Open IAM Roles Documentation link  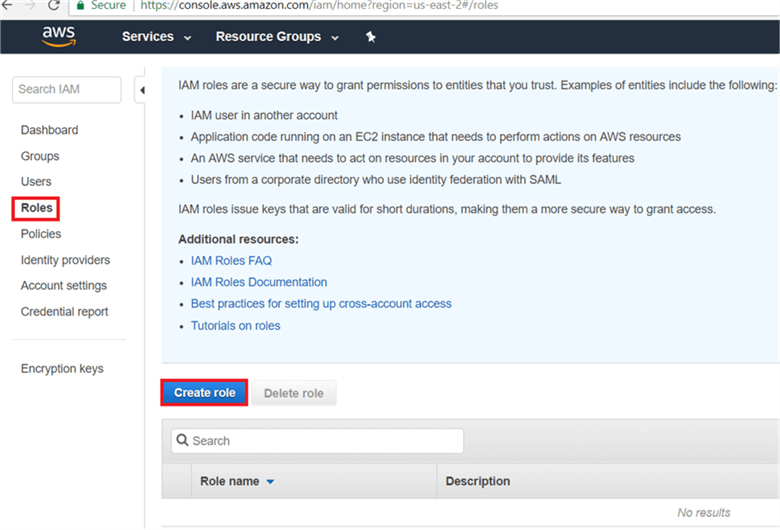[x=259, y=282]
